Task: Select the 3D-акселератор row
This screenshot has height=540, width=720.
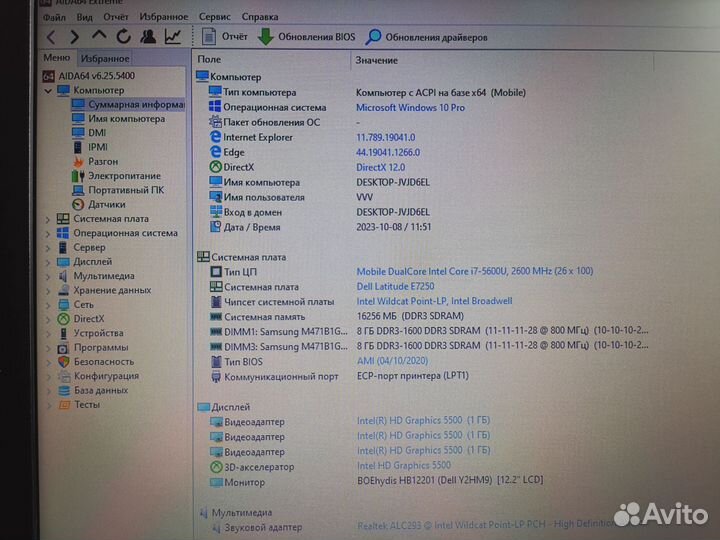Action: 330,466
